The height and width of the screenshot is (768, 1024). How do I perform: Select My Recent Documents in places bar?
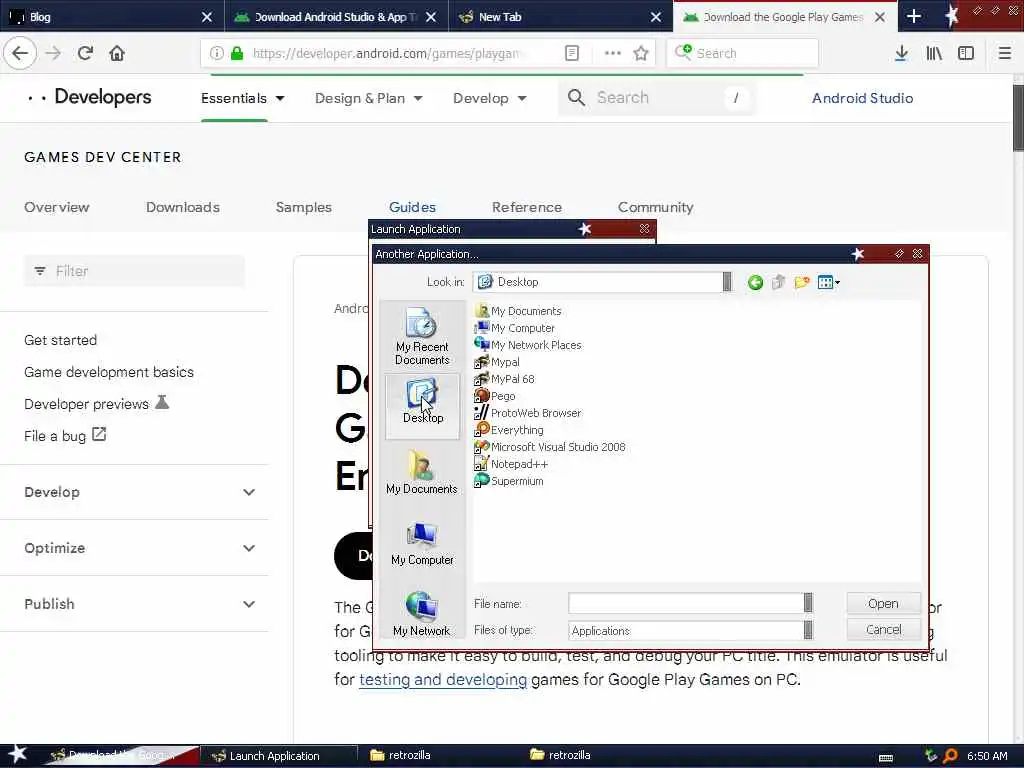pyautogui.click(x=422, y=336)
